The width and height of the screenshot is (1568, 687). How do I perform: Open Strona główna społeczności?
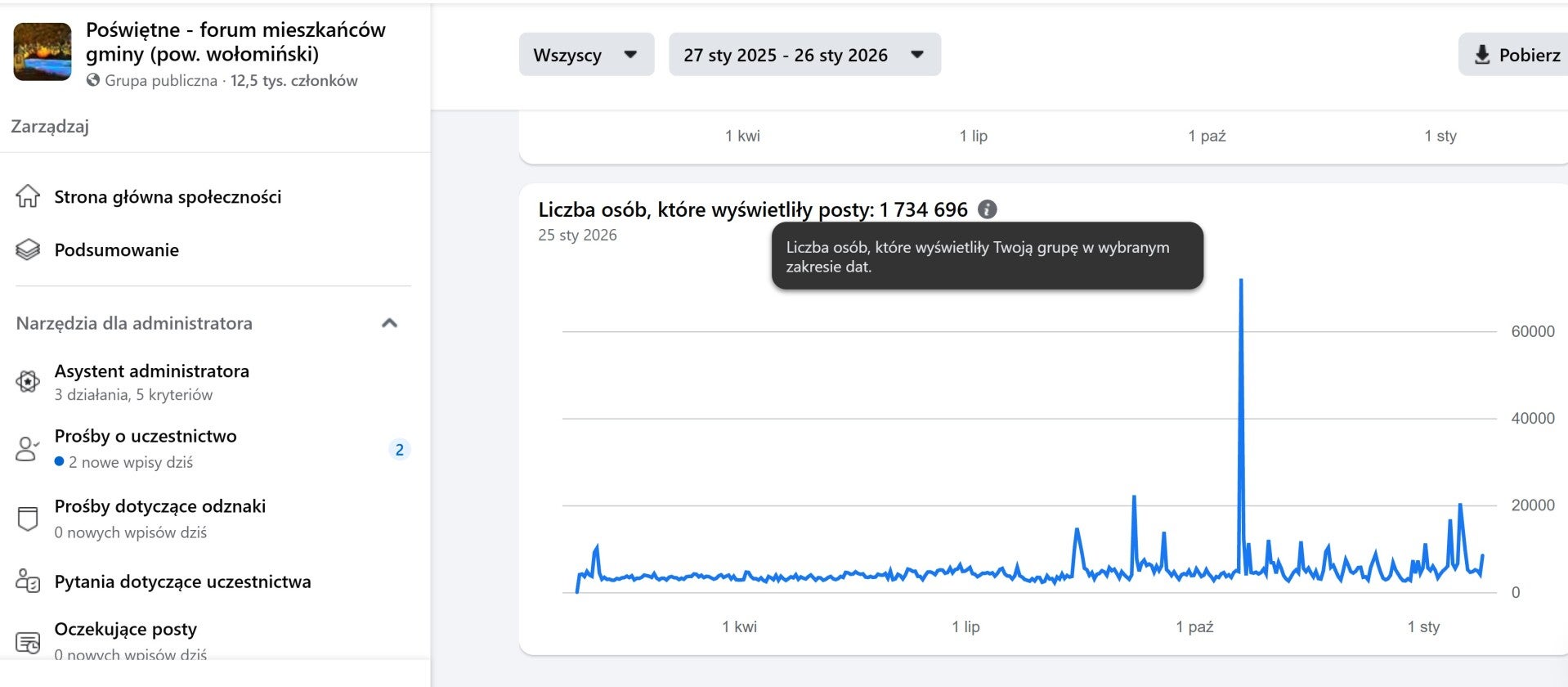[x=168, y=197]
